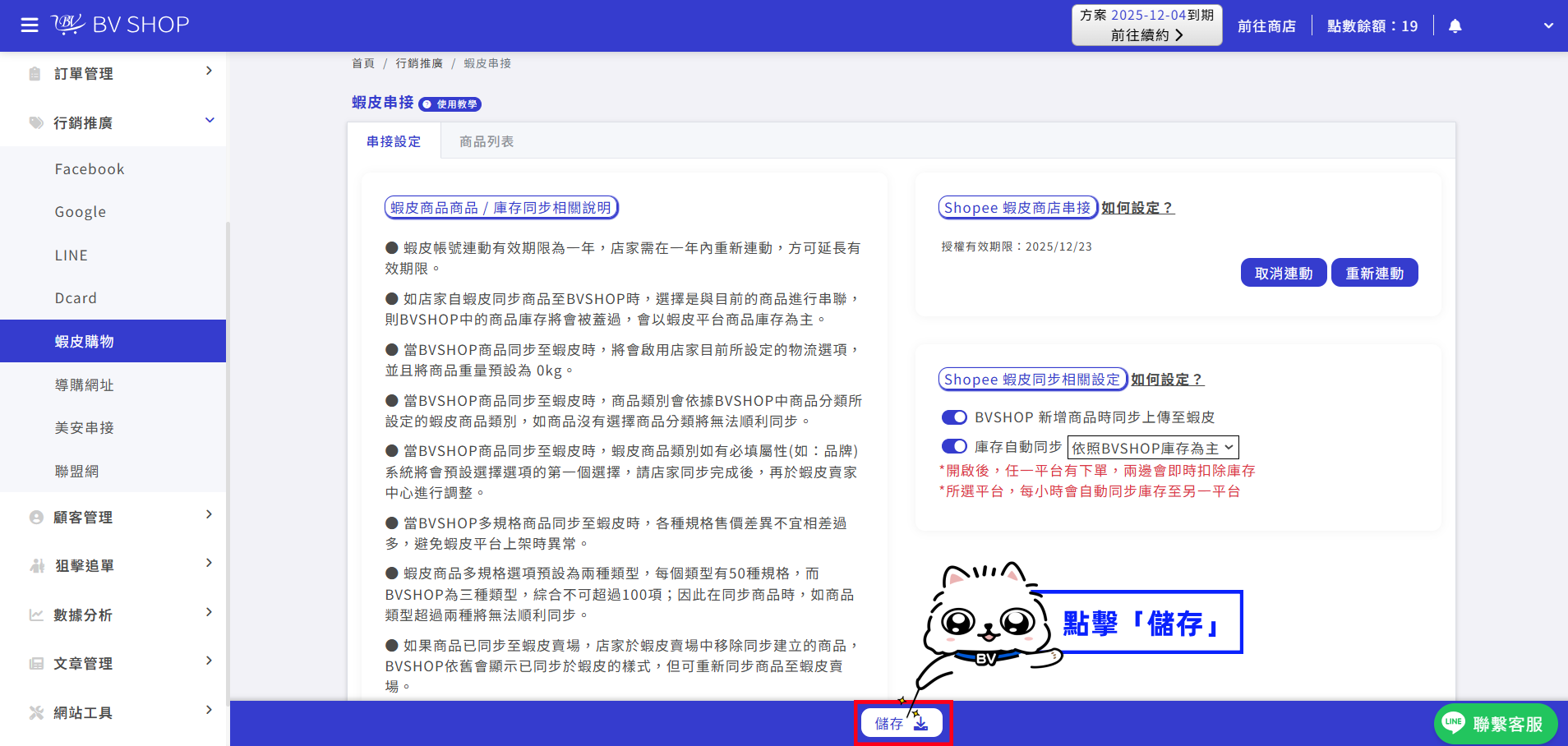Toggle BVSHOP 新增商品時同步上傳至蝦皮 switch

coord(954,417)
